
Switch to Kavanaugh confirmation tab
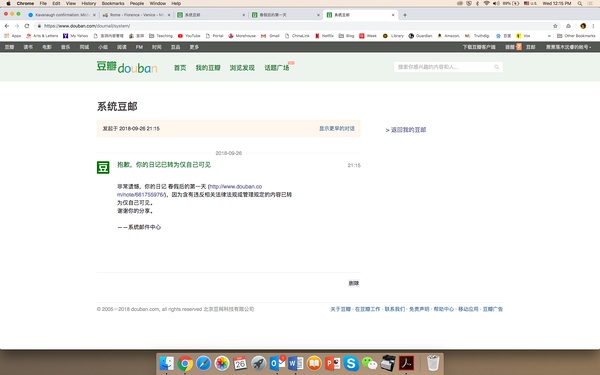pos(61,15)
